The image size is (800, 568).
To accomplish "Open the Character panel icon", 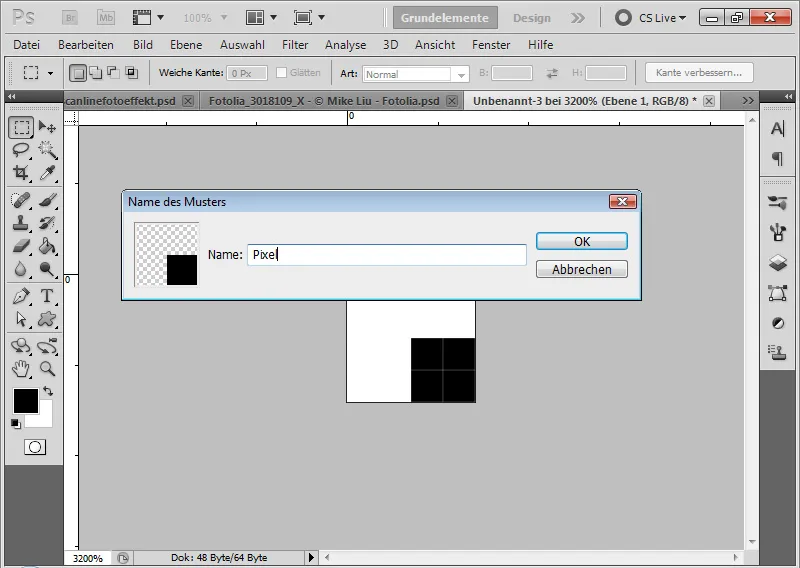I will click(777, 129).
